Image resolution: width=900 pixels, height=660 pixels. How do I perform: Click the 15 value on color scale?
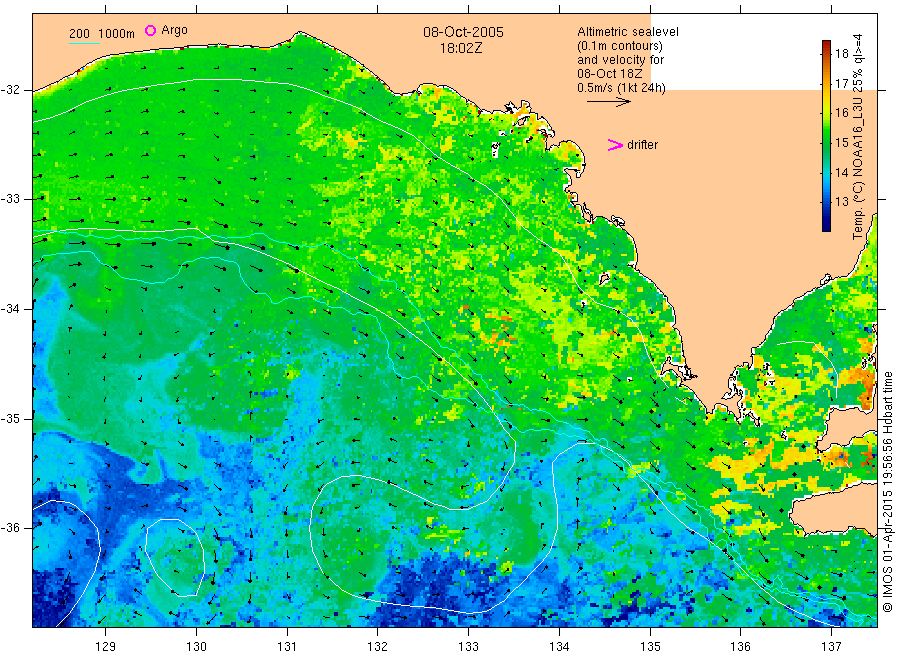(841, 142)
